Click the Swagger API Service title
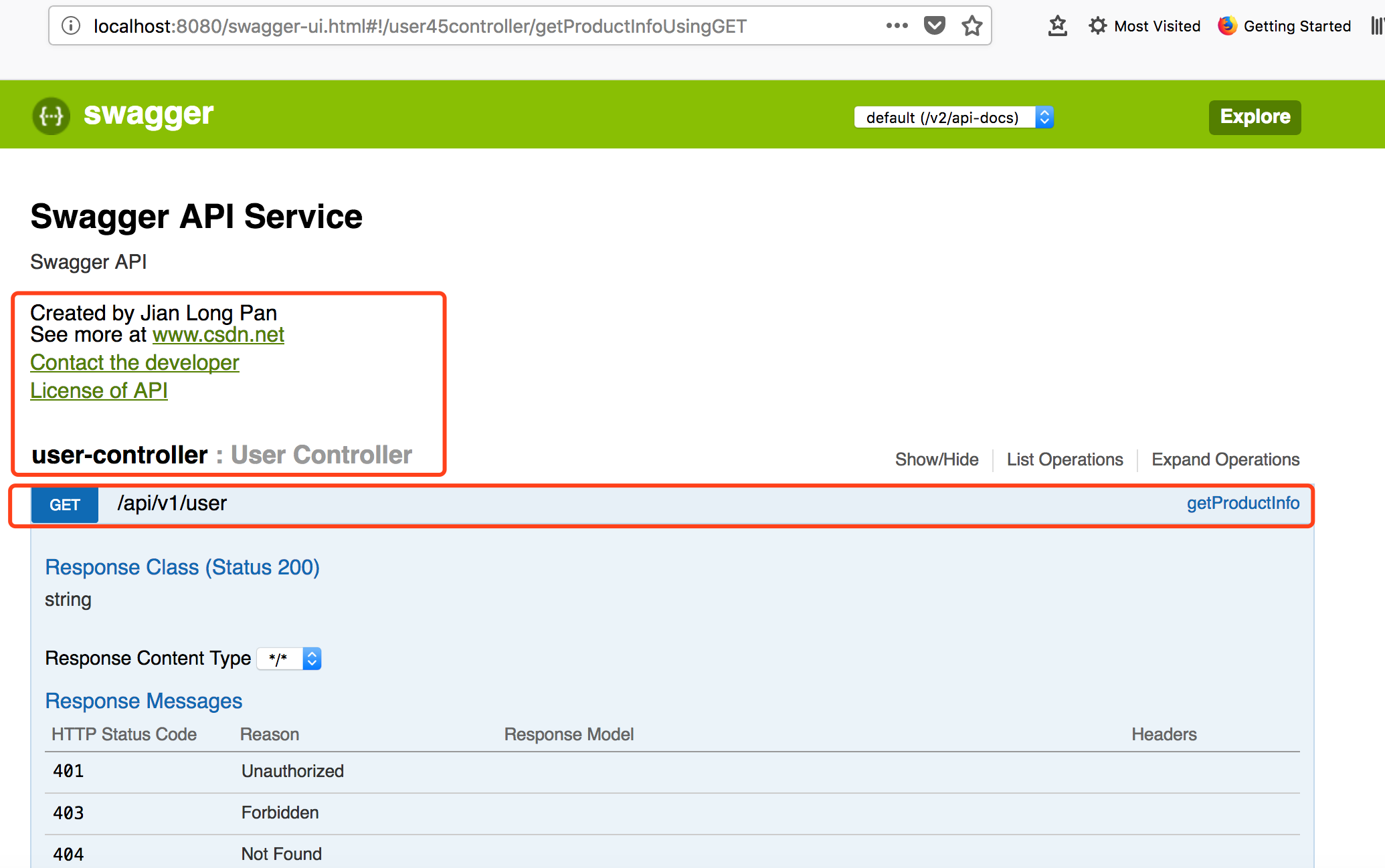The width and height of the screenshot is (1385, 868). click(x=196, y=217)
